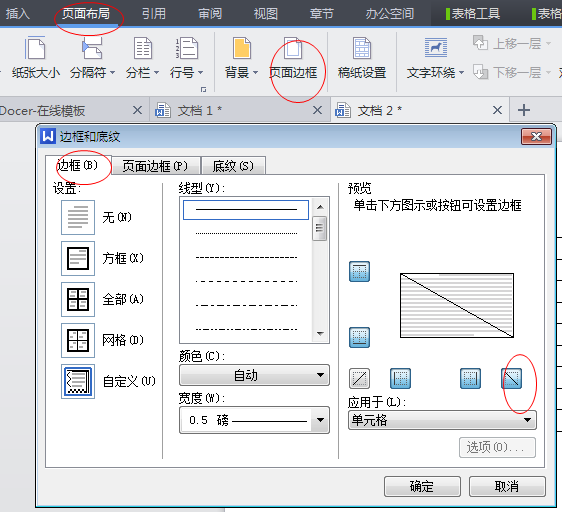Viewport: 562px width, 512px height.
Task: Select the 方框 box border setting
Action: pos(78,258)
